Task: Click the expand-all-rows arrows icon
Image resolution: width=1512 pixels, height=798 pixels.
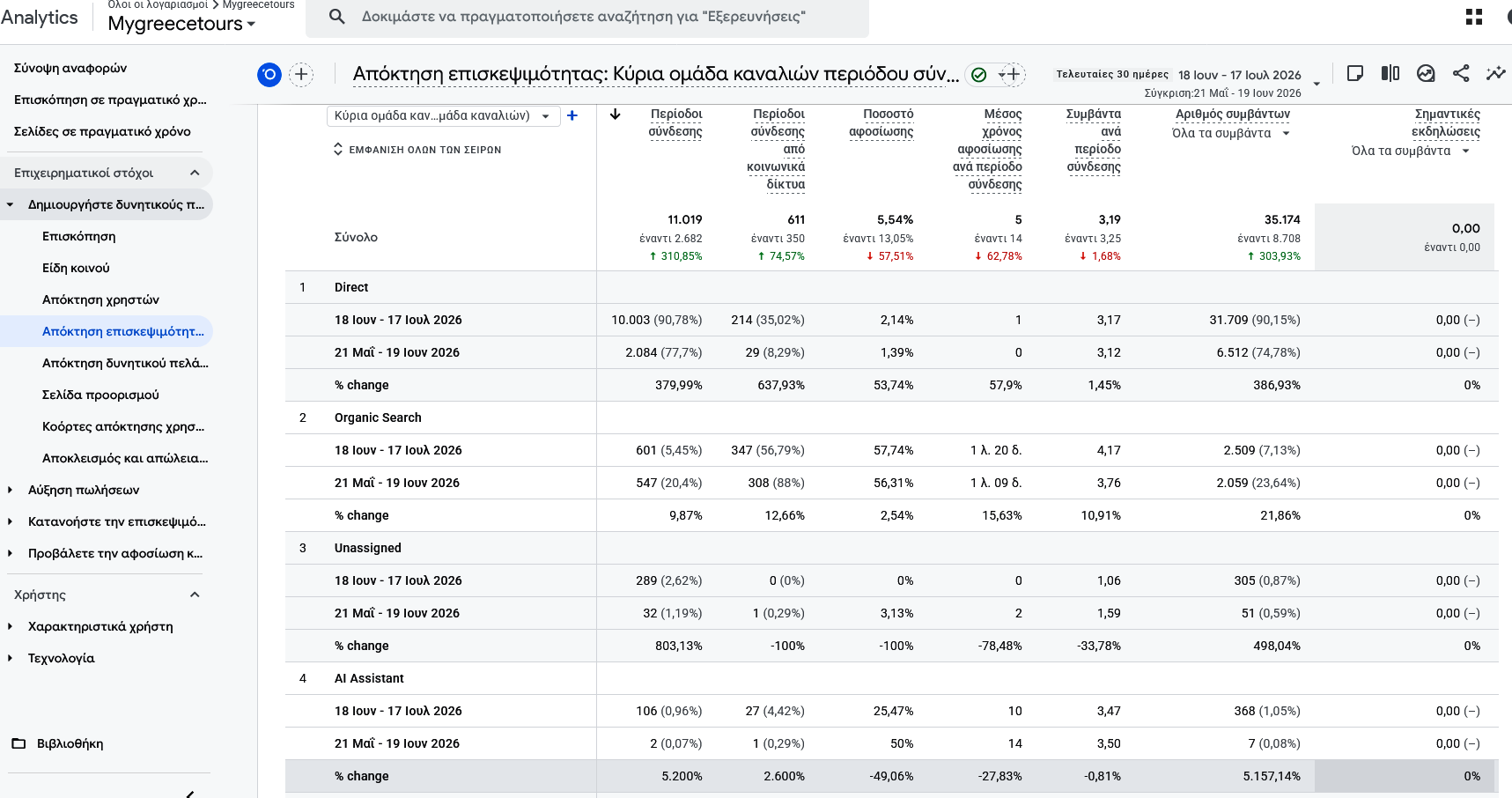Action: (x=337, y=150)
